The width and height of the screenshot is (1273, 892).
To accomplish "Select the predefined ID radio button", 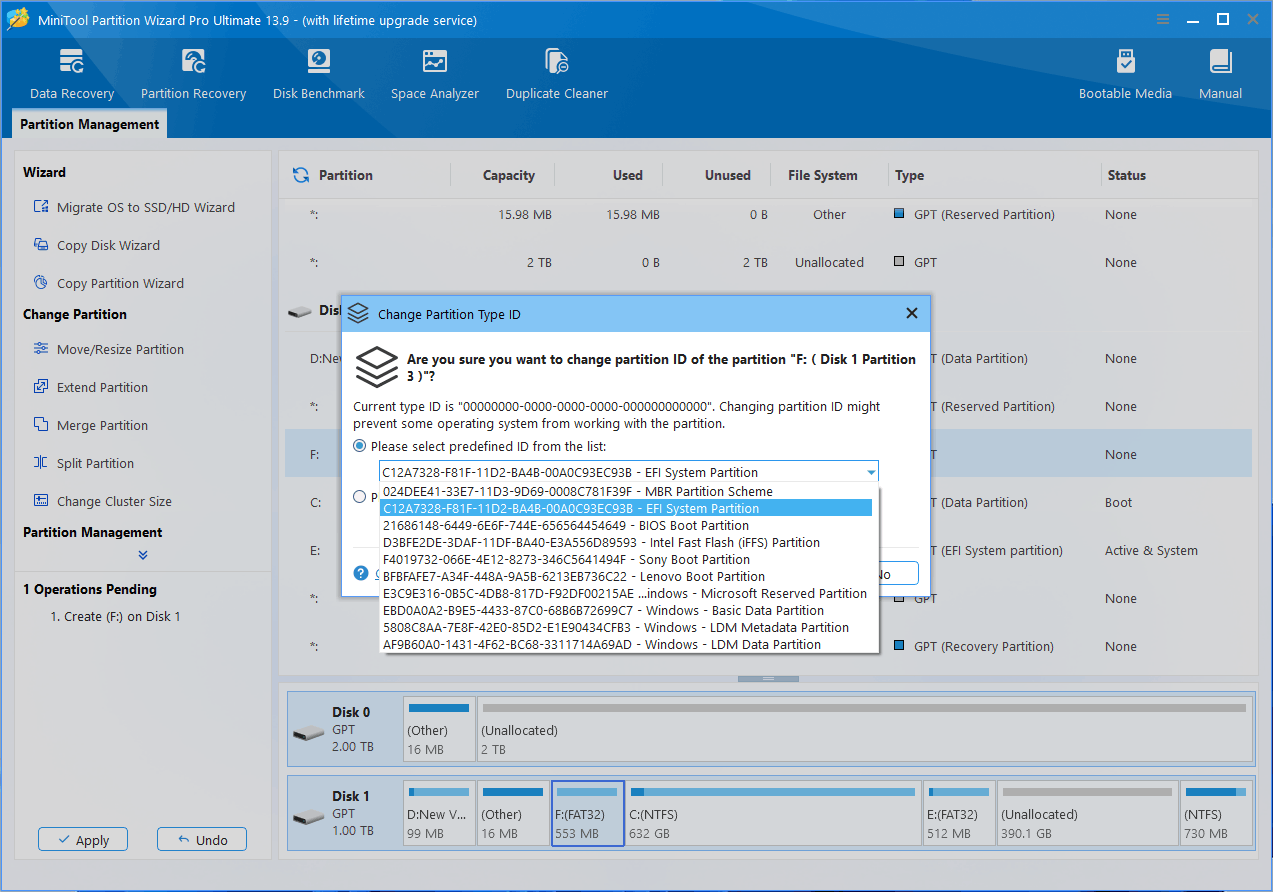I will [x=360, y=446].
